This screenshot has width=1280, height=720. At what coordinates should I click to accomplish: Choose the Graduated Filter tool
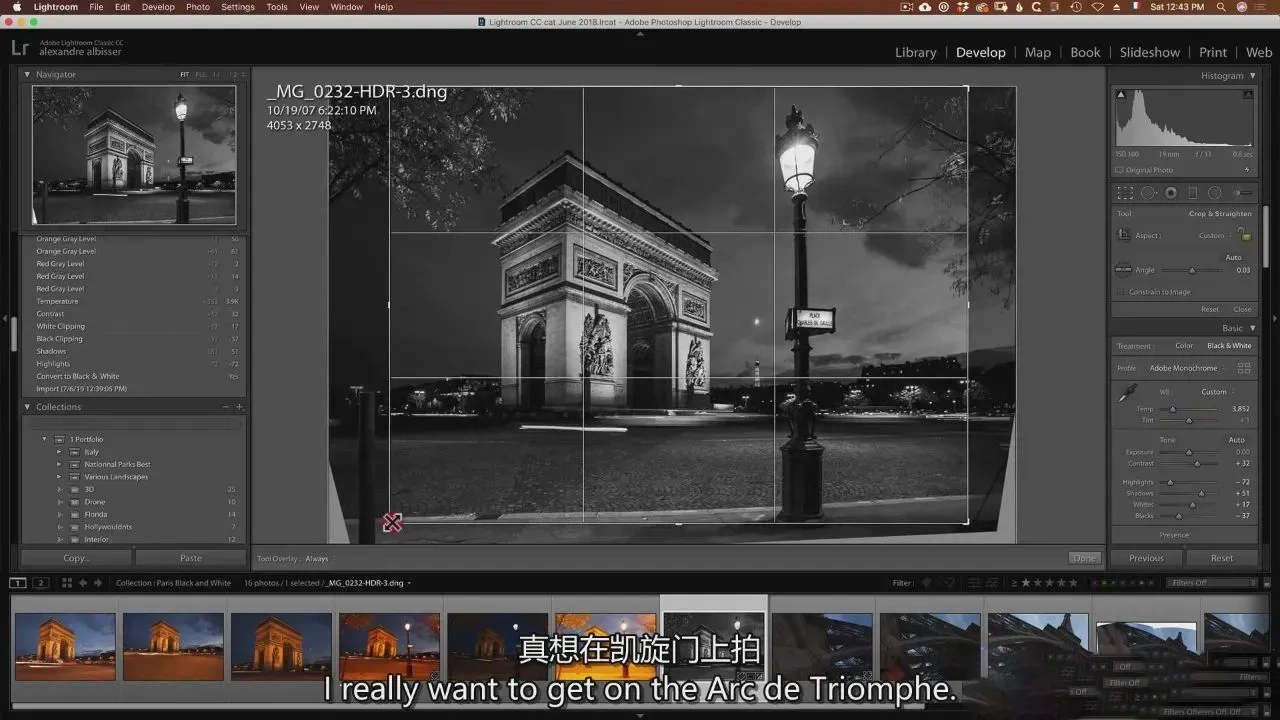click(1192, 193)
